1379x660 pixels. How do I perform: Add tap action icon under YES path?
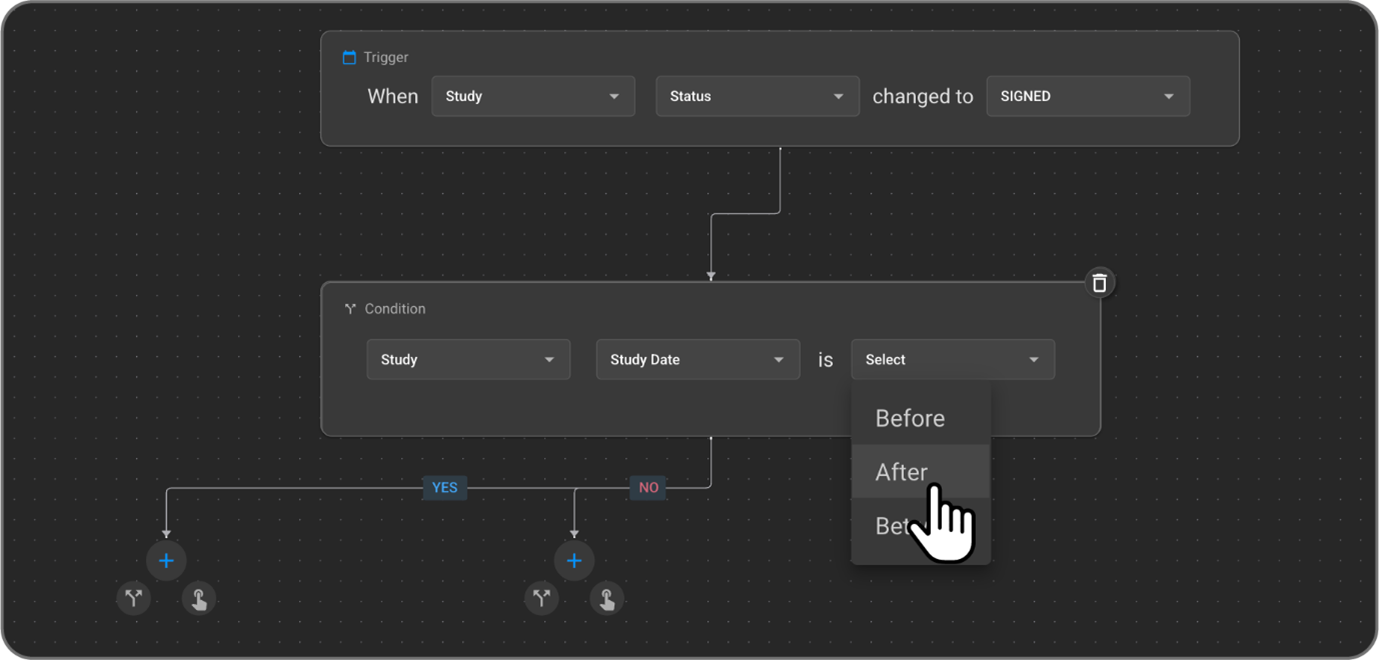click(x=199, y=598)
